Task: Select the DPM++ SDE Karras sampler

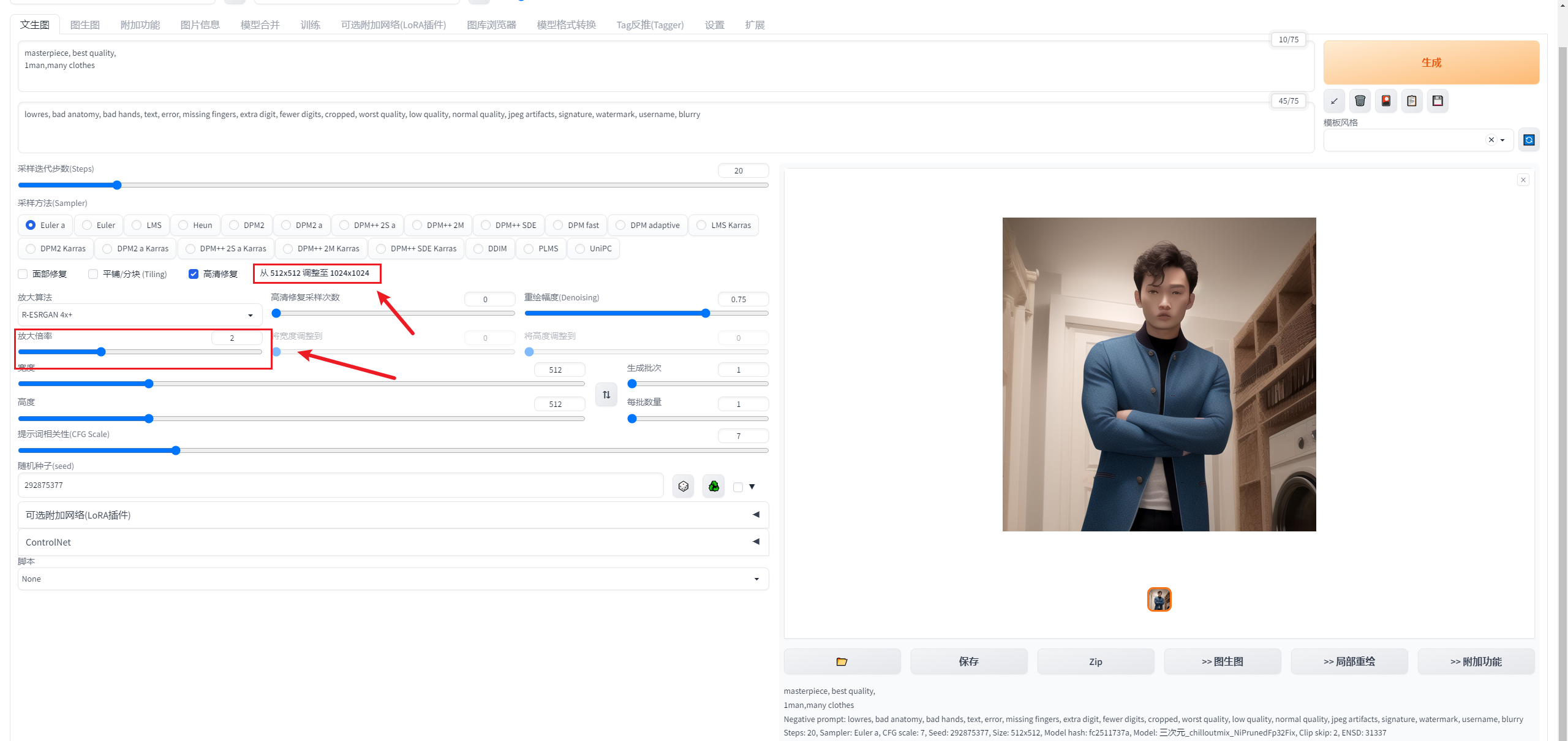Action: (417, 248)
